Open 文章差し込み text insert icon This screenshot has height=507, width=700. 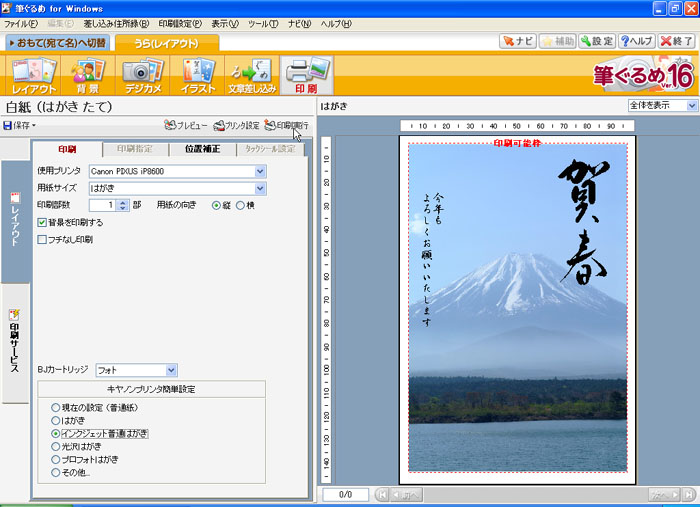click(x=251, y=75)
